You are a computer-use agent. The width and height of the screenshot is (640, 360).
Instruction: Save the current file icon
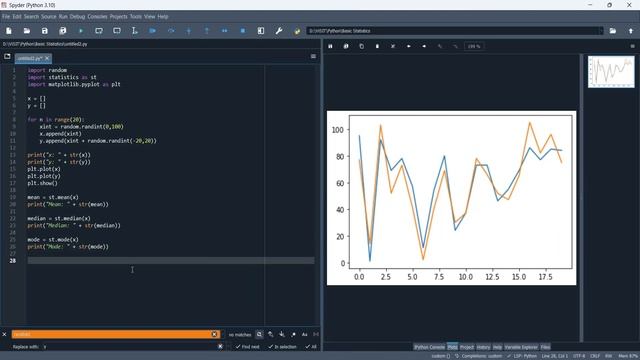point(44,31)
